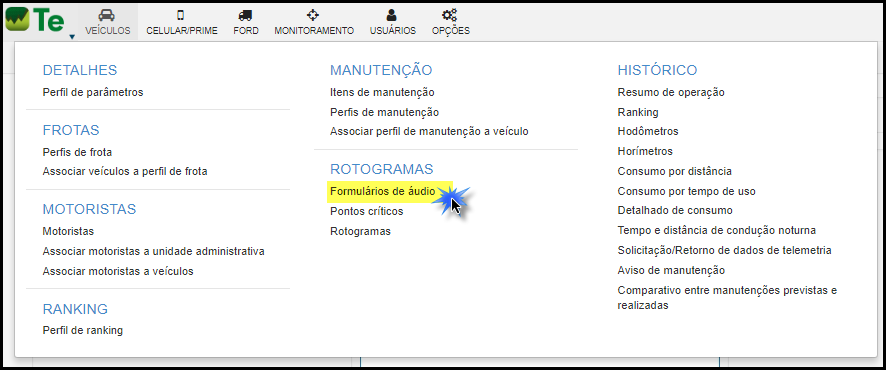Open Perfil de ranking
The width and height of the screenshot is (886, 370).
(82, 330)
